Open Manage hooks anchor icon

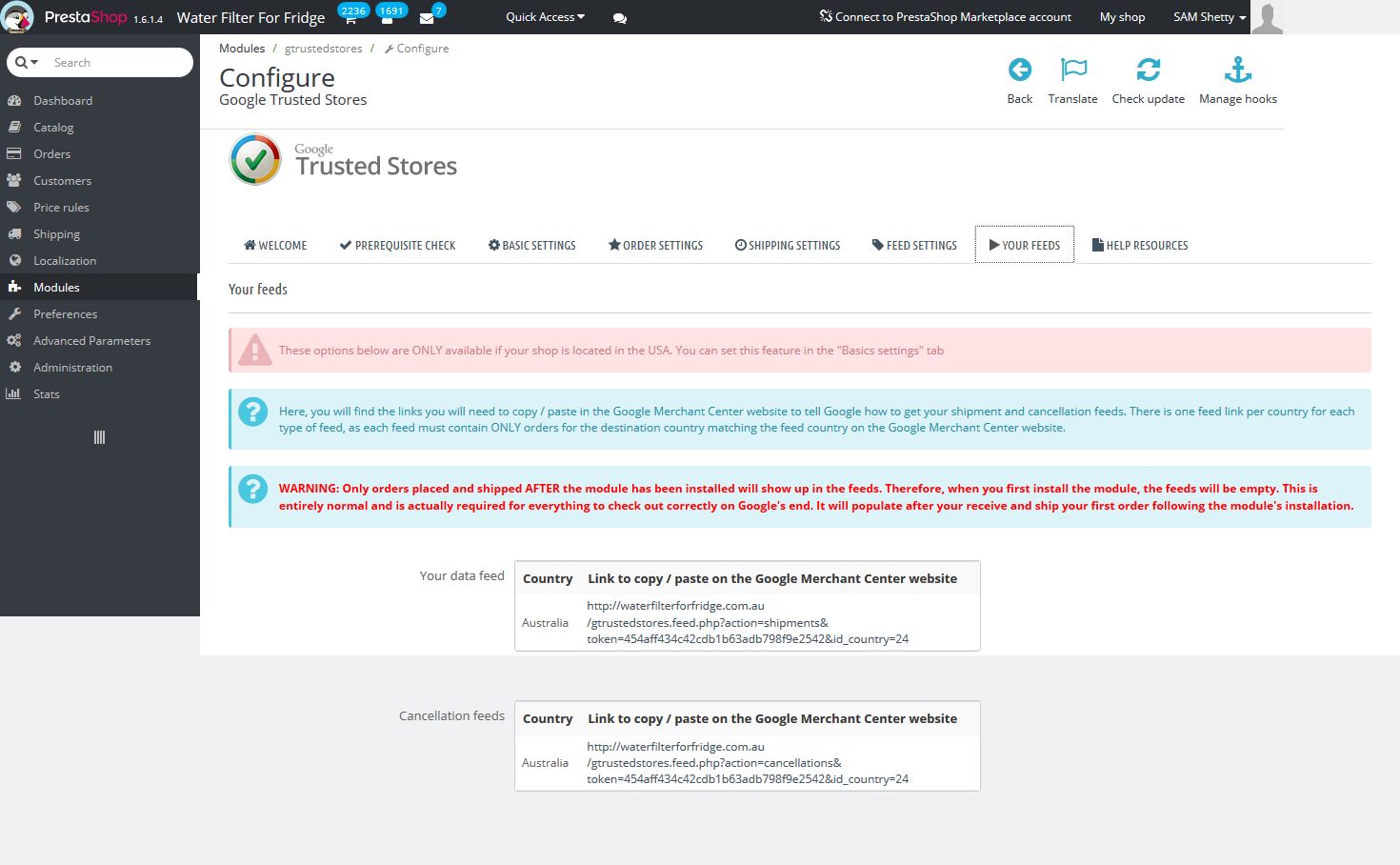click(x=1237, y=70)
